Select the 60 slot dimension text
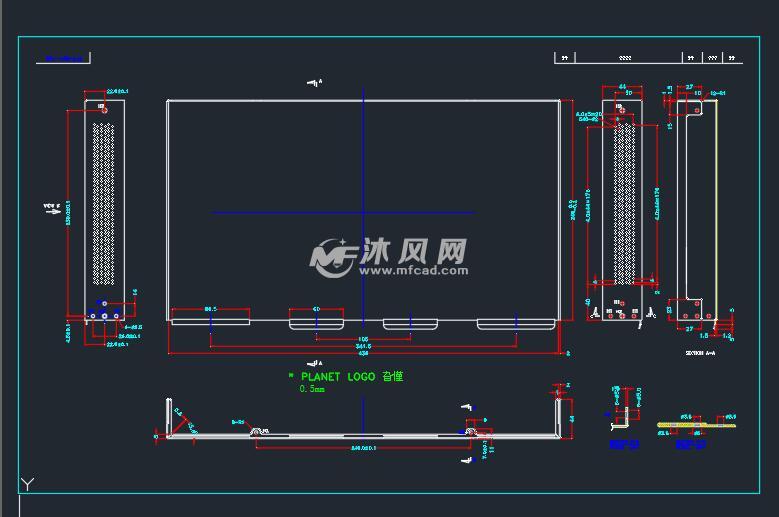The image size is (779, 517). pos(316,309)
